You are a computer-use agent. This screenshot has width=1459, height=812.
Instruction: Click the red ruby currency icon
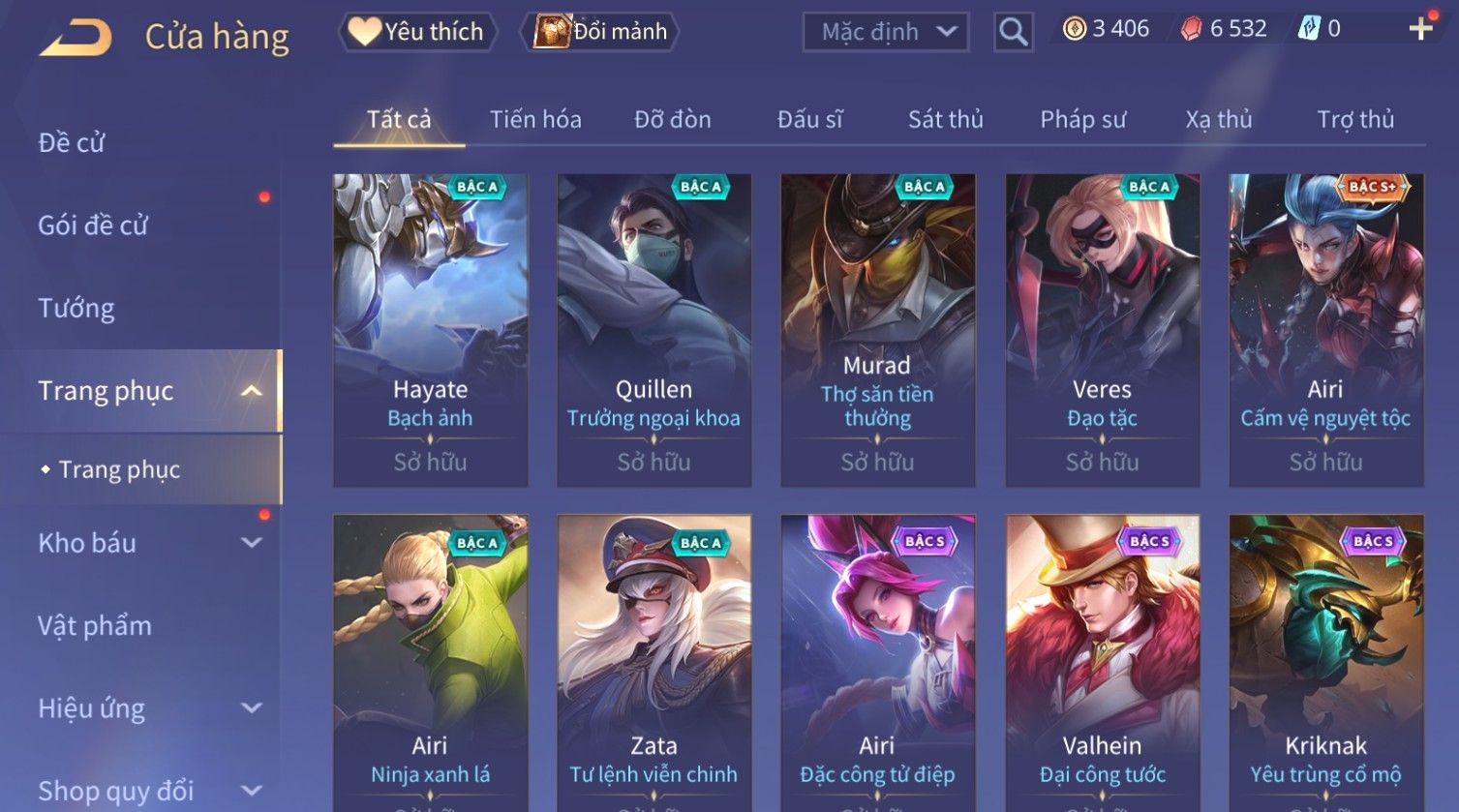point(1190,29)
